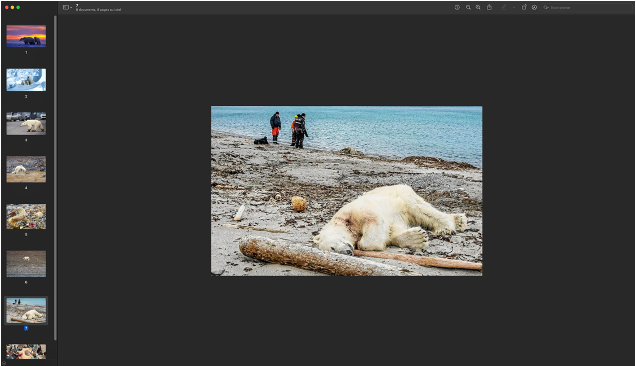The width and height of the screenshot is (636, 366).
Task: Select the partly visible last thumbnail of a crowd
Action: point(26,352)
